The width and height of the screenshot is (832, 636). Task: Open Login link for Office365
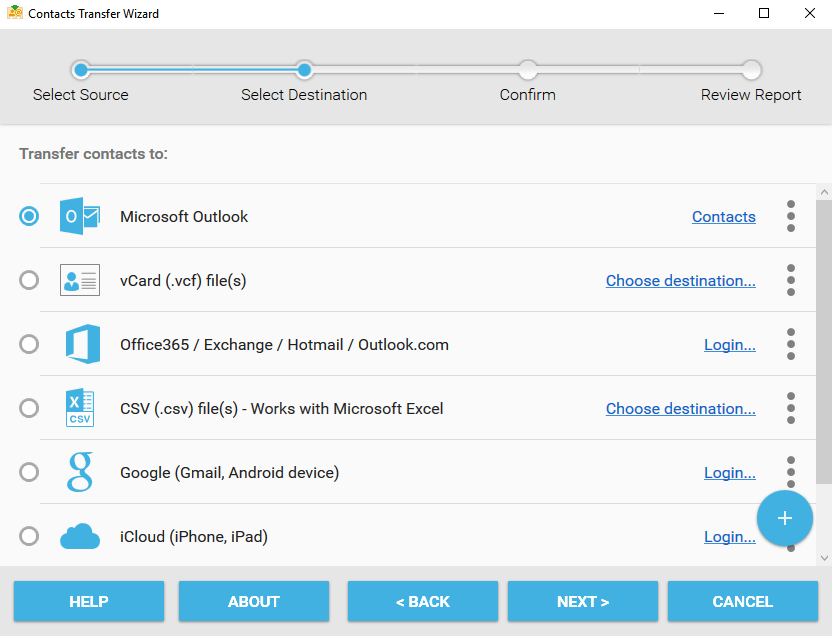730,345
